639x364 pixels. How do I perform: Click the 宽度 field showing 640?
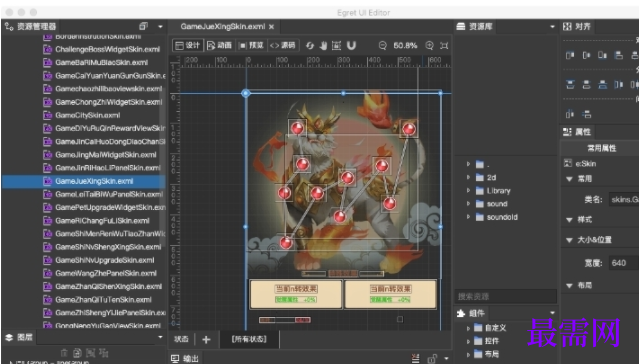[624, 263]
